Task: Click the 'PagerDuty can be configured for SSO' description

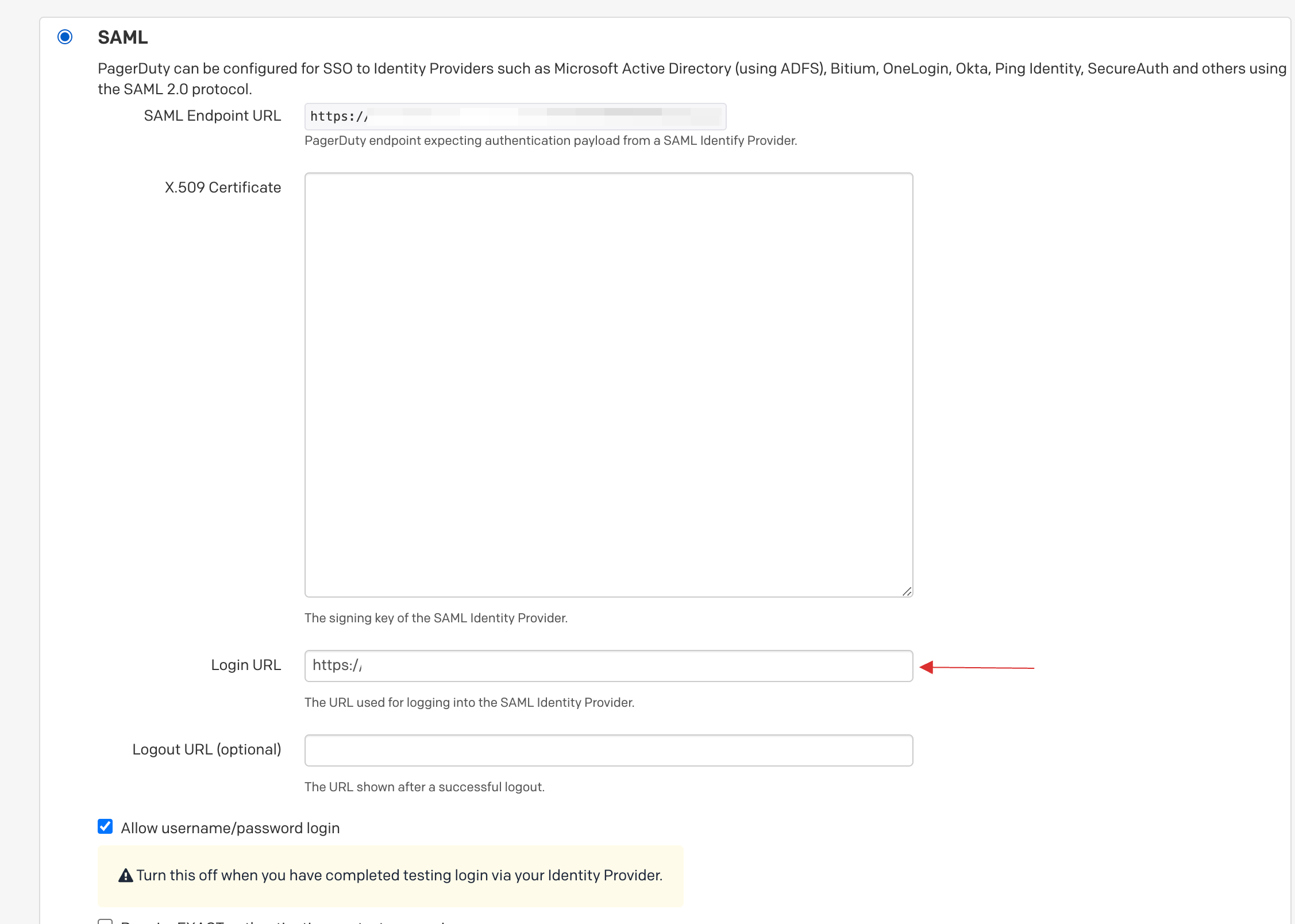Action: pos(692,79)
